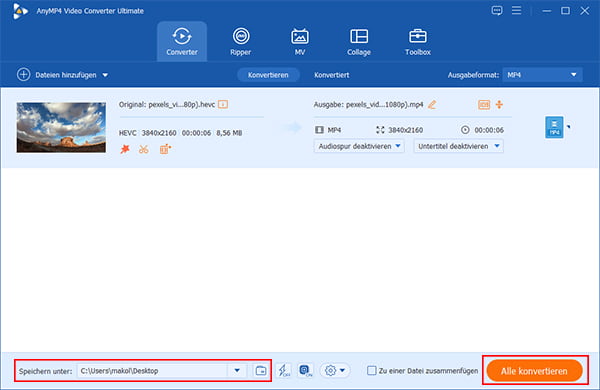Click the output duration 00:00:06 value
Screen dimensions: 600x390
pyautogui.click(x=489, y=130)
